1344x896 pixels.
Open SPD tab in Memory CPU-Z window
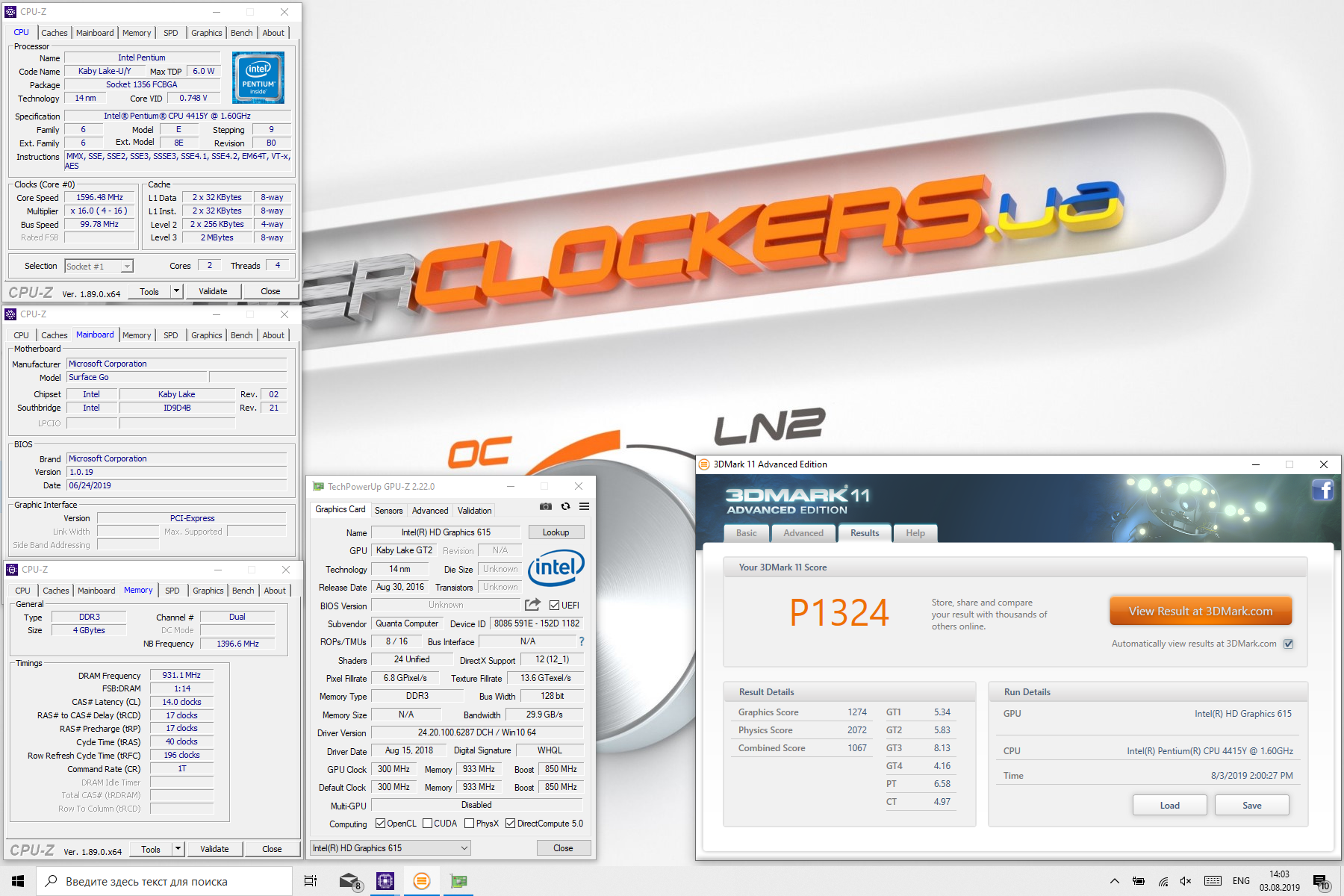172,591
